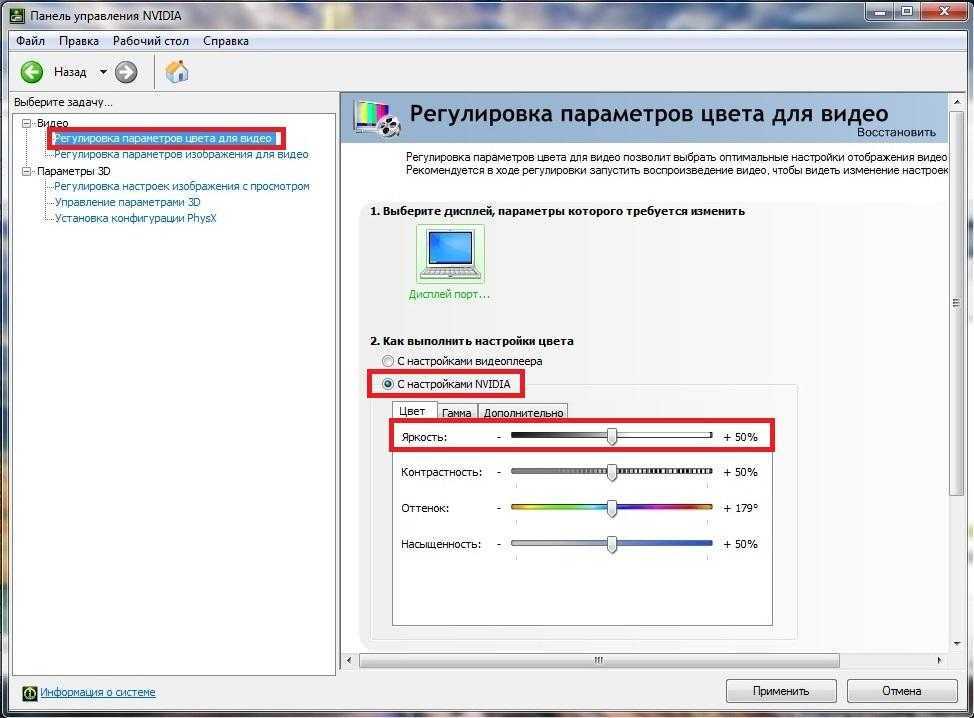Image resolution: width=974 pixels, height=718 pixels.
Task: Open 'Информация о системе' link
Action: 98,692
